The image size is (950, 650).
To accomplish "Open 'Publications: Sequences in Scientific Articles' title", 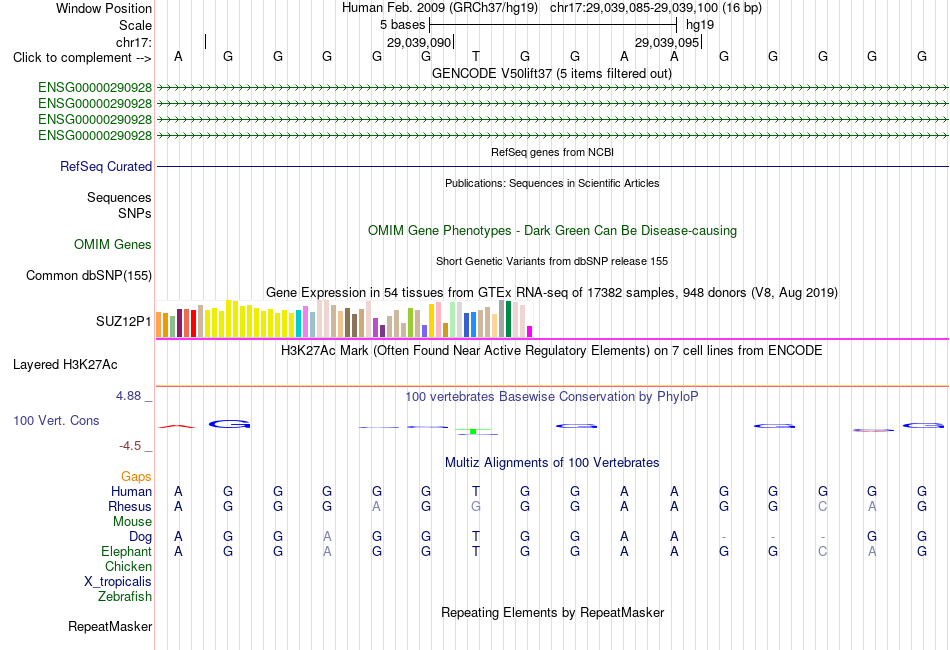I will click(x=552, y=183).
